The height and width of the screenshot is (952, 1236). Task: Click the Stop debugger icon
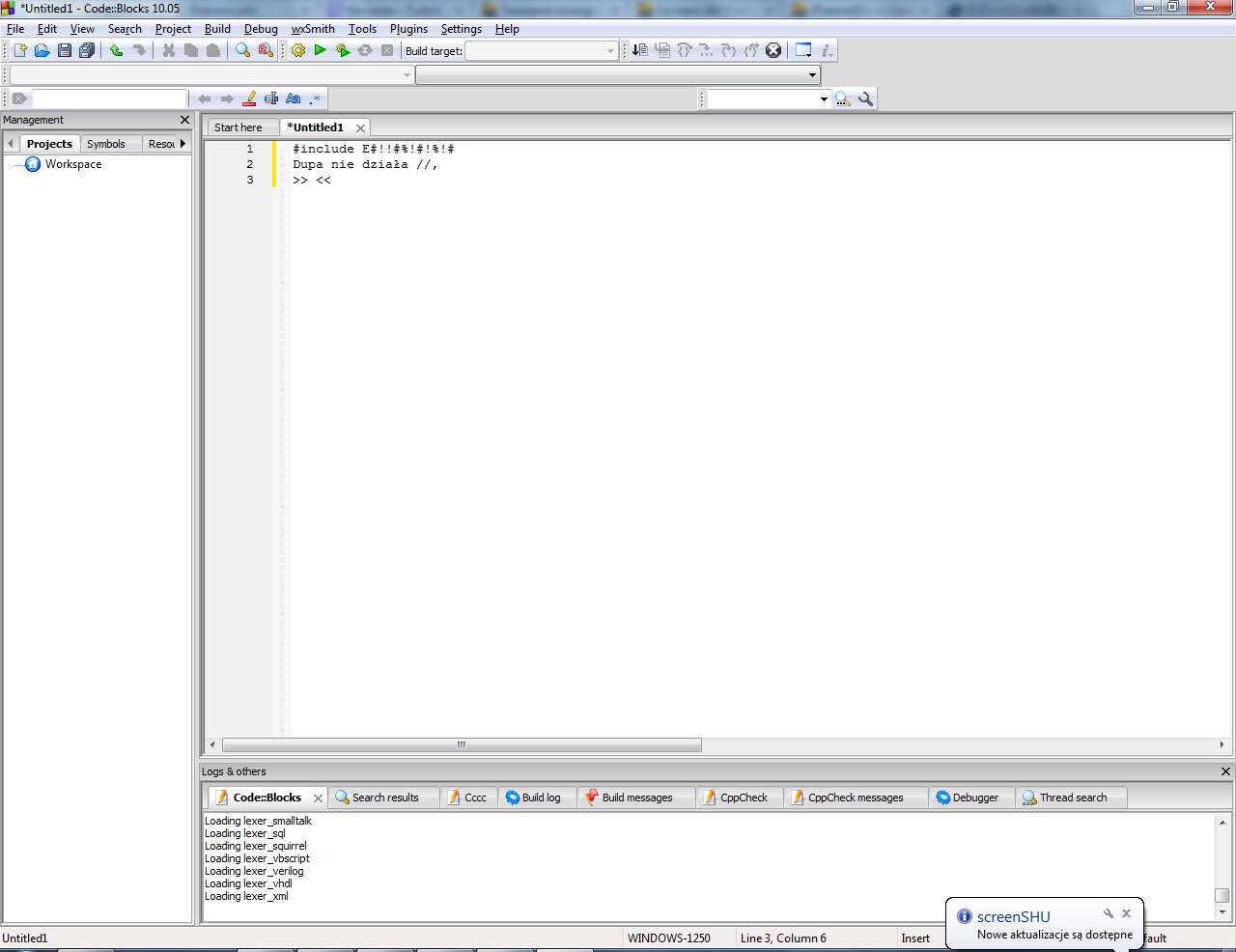coord(773,50)
